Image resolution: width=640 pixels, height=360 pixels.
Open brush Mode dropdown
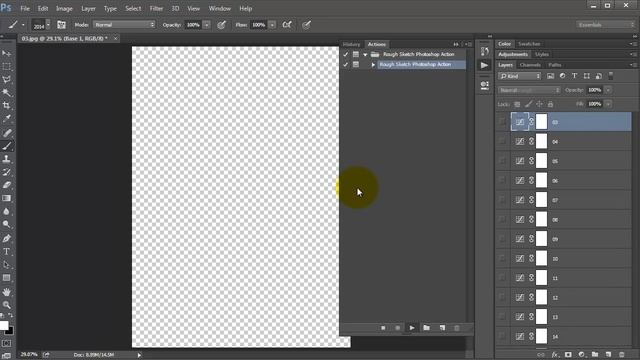point(124,25)
